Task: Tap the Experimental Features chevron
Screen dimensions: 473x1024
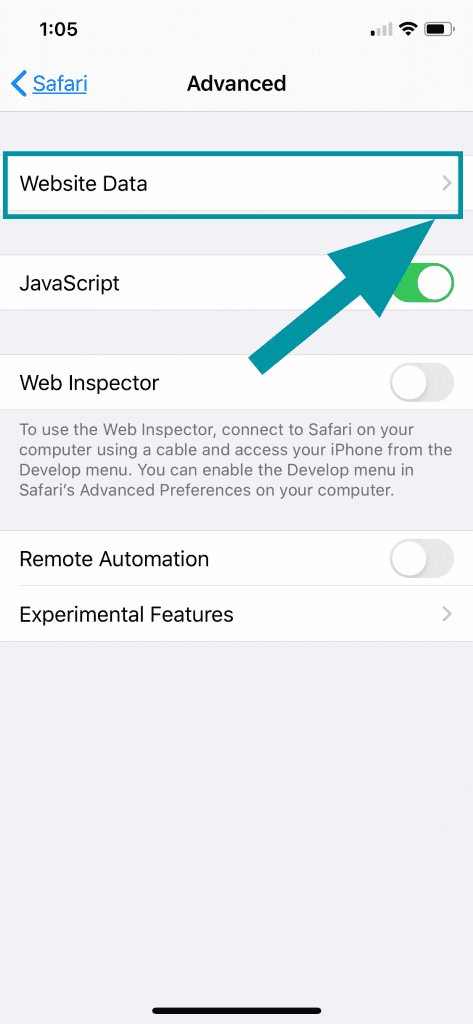Action: pos(447,614)
